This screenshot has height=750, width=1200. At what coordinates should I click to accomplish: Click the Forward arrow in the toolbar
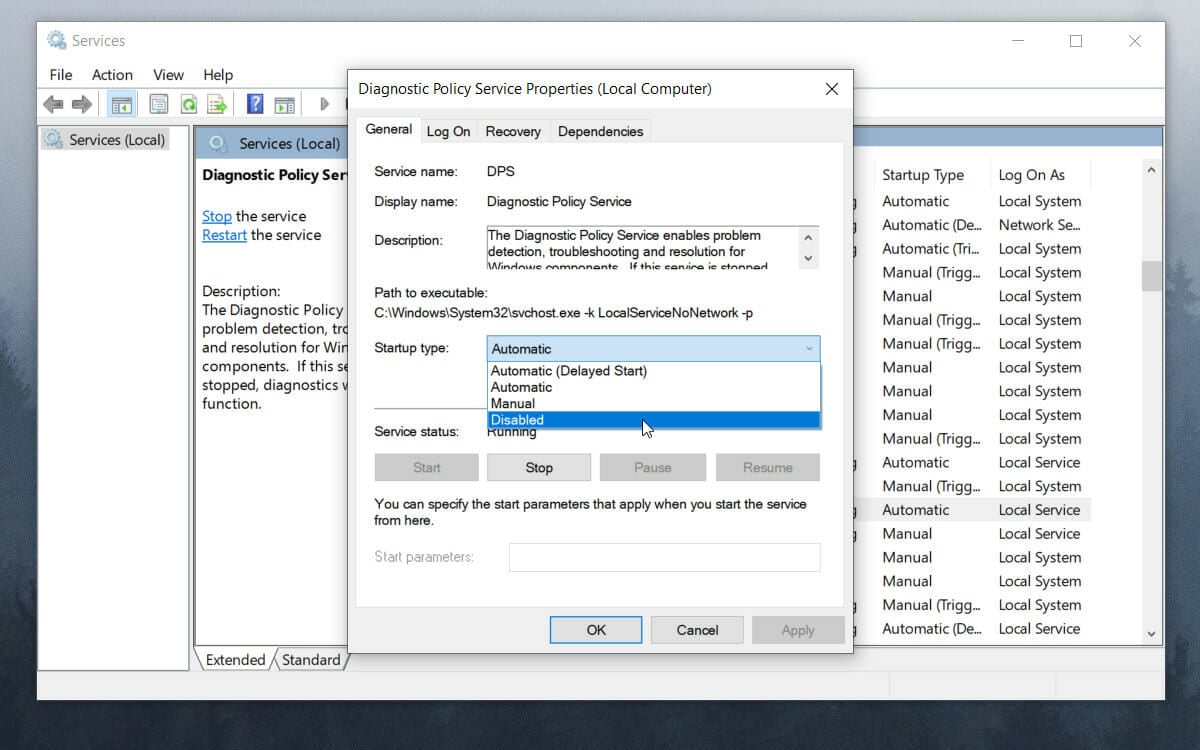point(82,104)
